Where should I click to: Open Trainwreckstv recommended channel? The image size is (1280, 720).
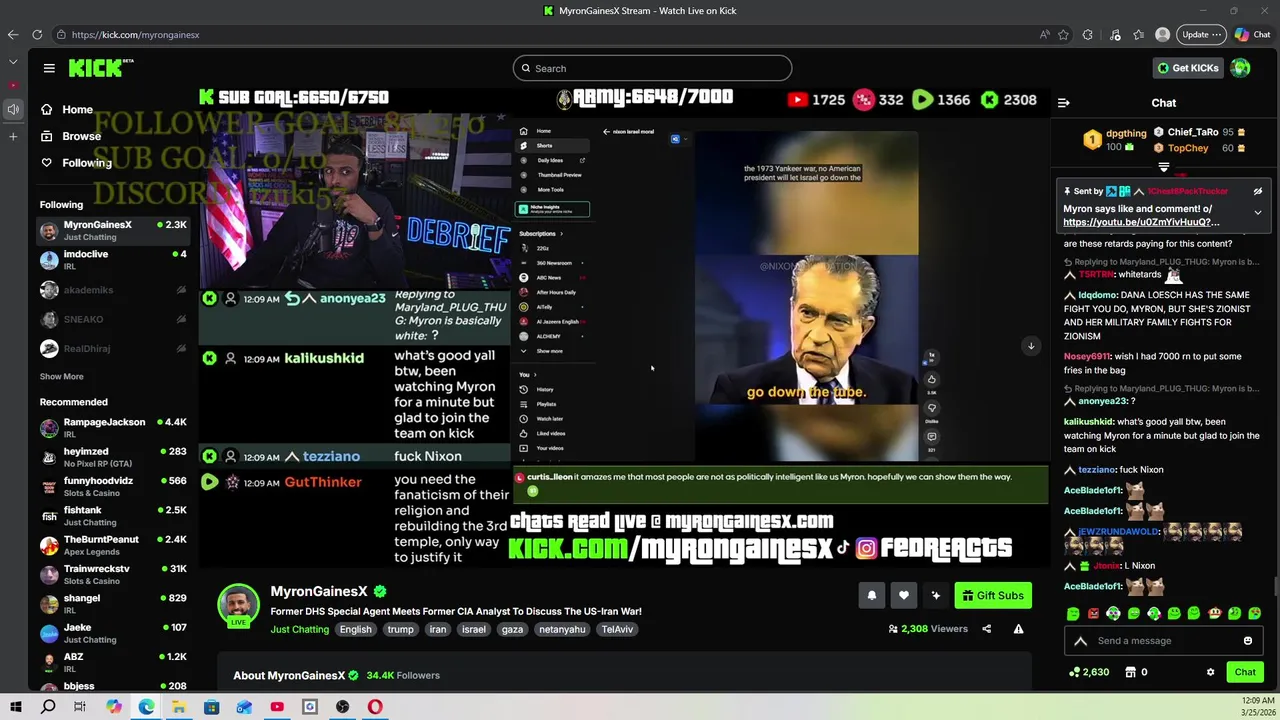113,575
